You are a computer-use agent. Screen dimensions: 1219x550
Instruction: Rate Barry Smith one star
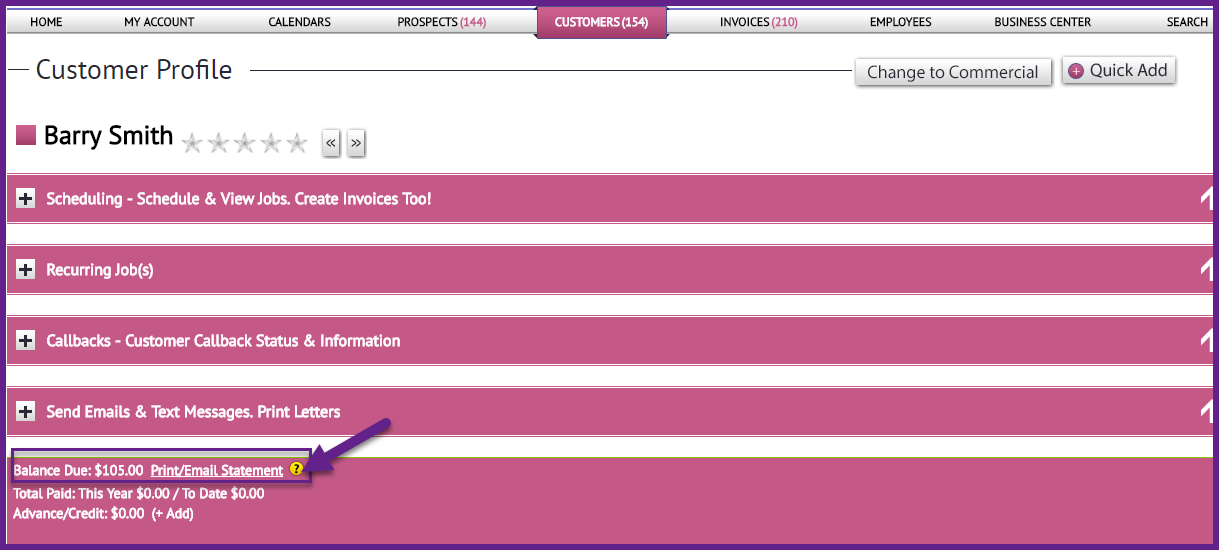(193, 143)
